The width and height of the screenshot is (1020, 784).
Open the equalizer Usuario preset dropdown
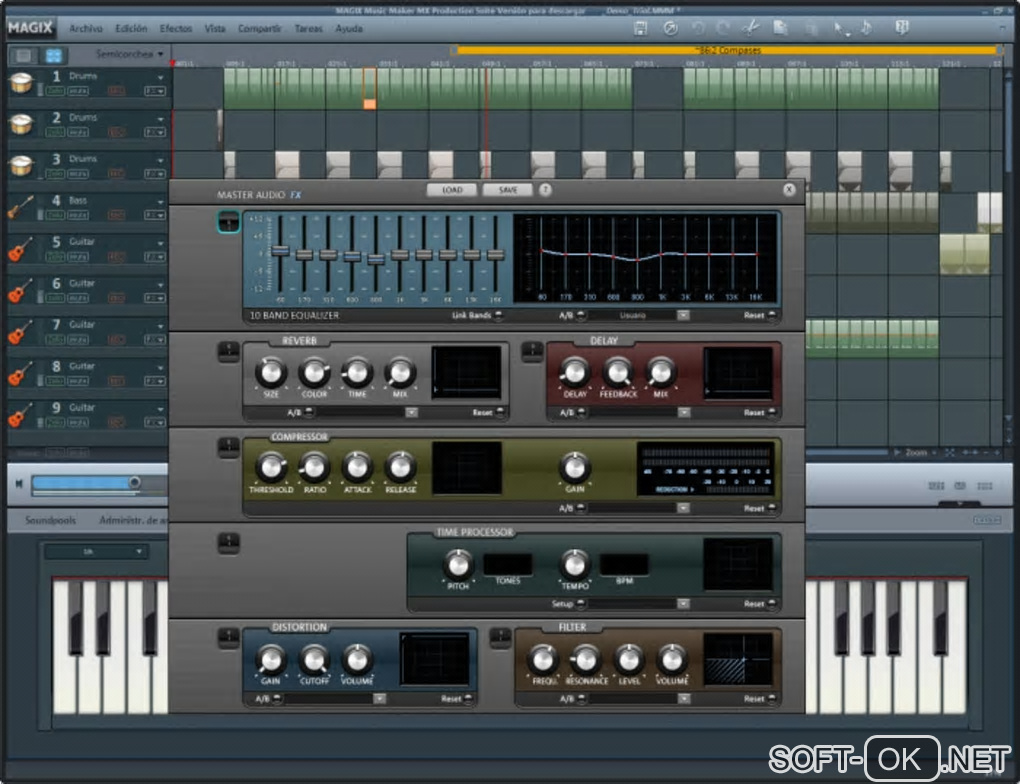[683, 316]
